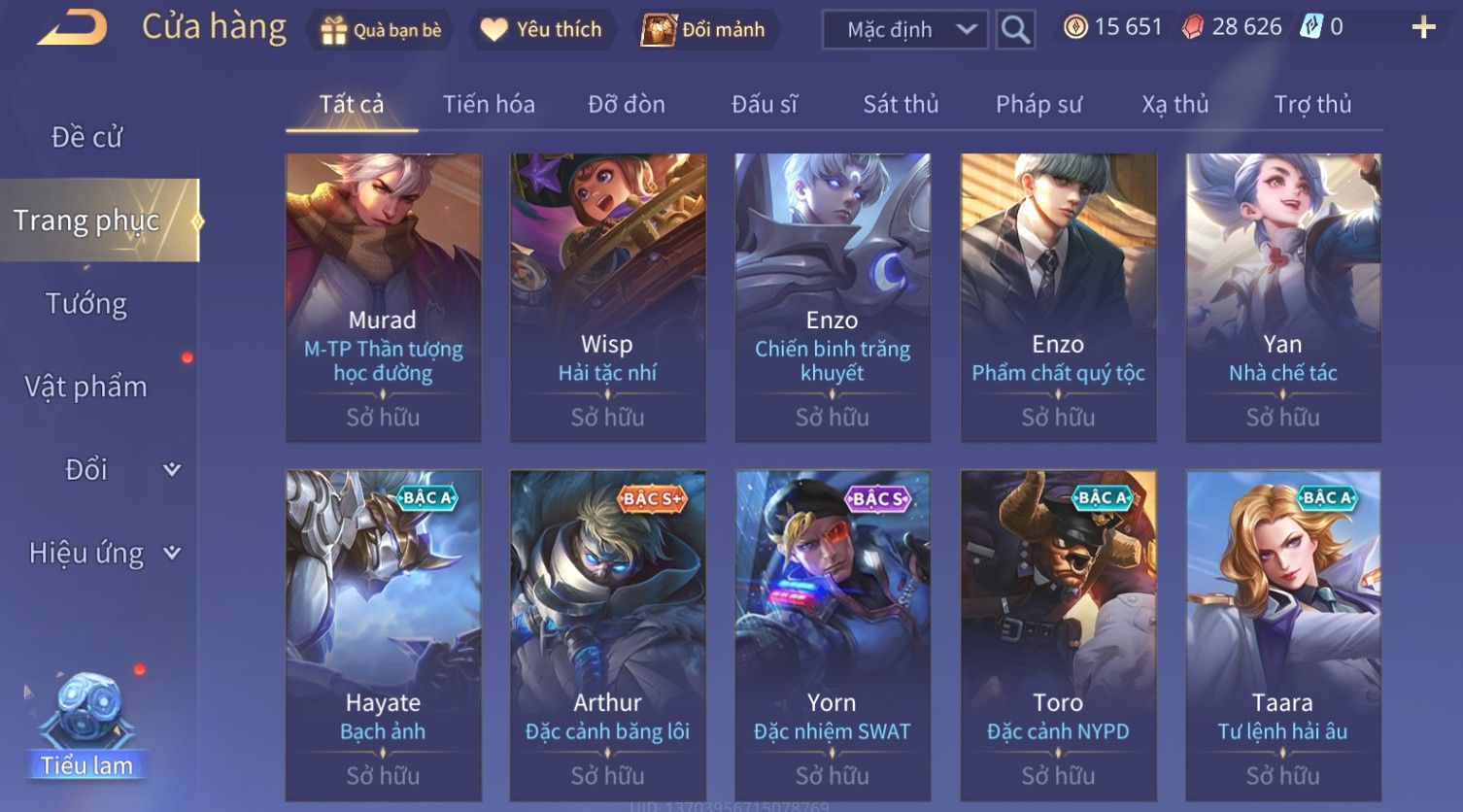Screen dimensions: 1463x812
Task: Select Tướng in the sidebar
Action: (x=86, y=304)
